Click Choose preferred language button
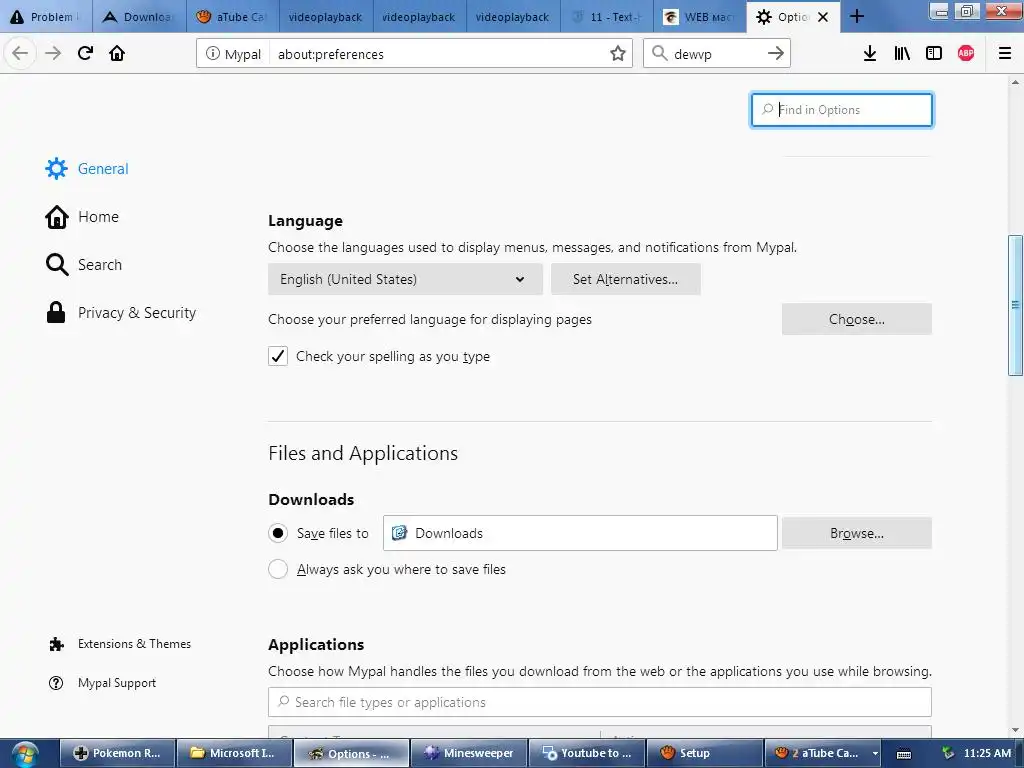Screen dimensions: 1024x768 coord(857,319)
